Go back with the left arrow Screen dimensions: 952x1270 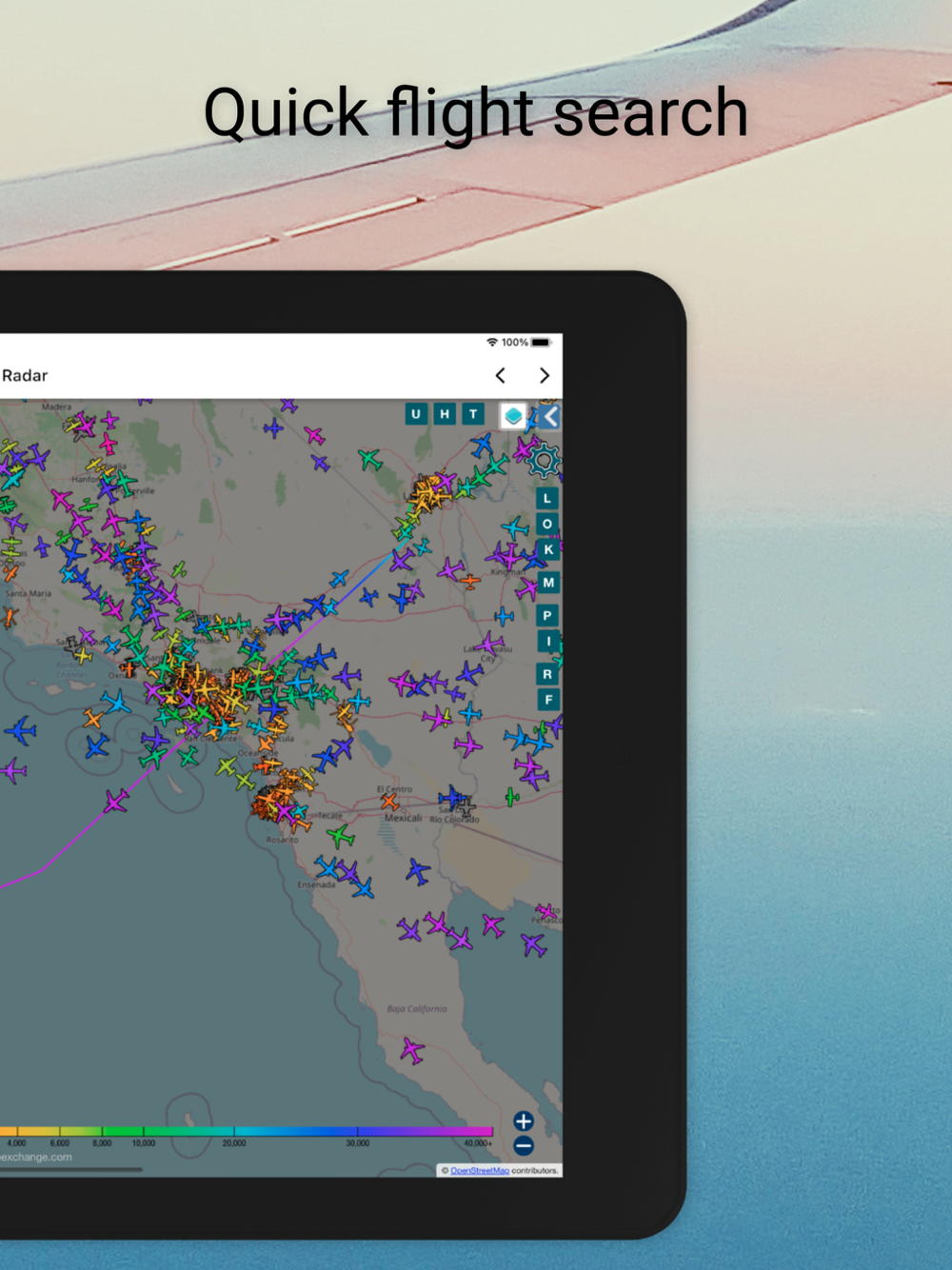tap(501, 375)
